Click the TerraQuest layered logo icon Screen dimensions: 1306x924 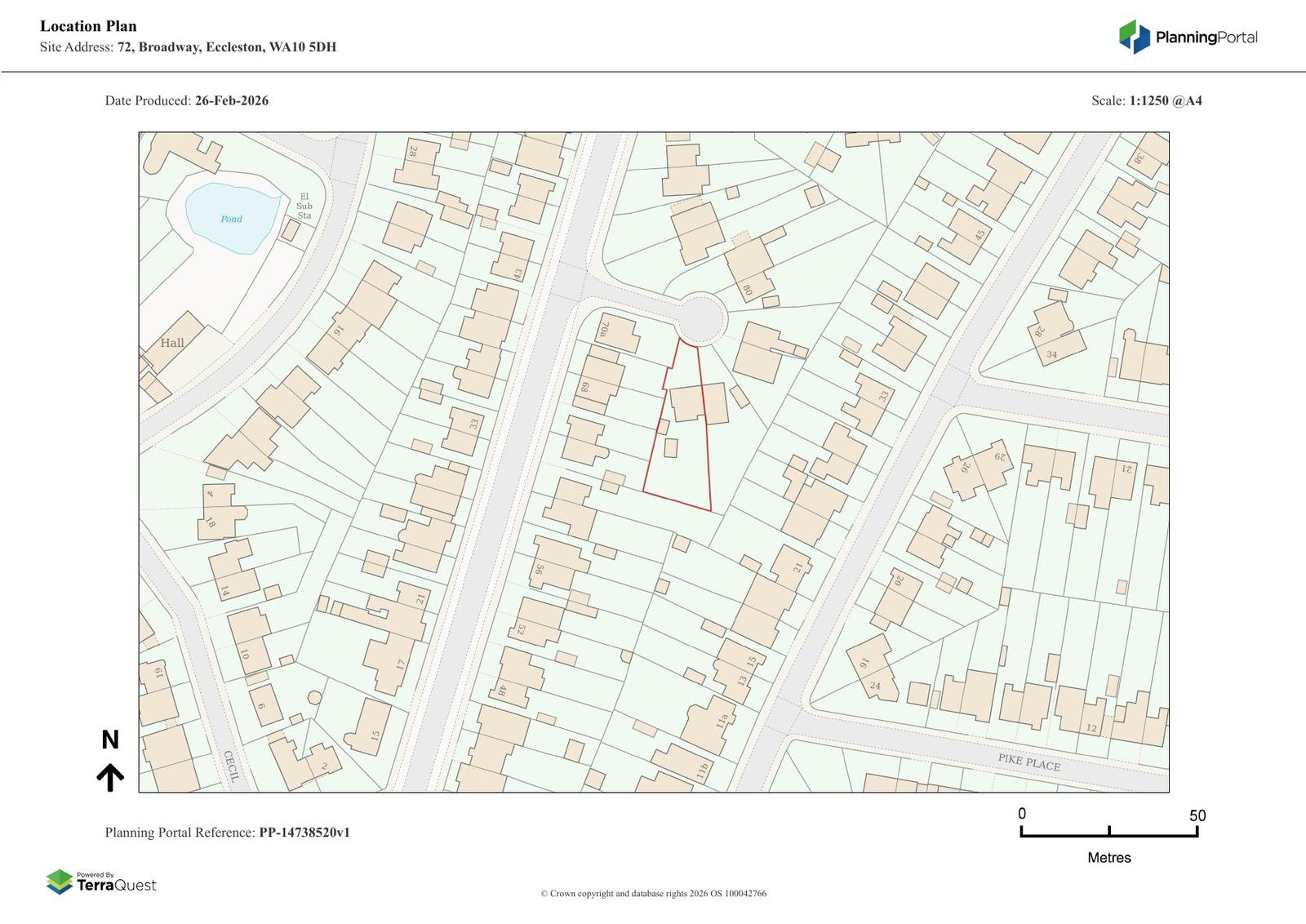(60, 882)
